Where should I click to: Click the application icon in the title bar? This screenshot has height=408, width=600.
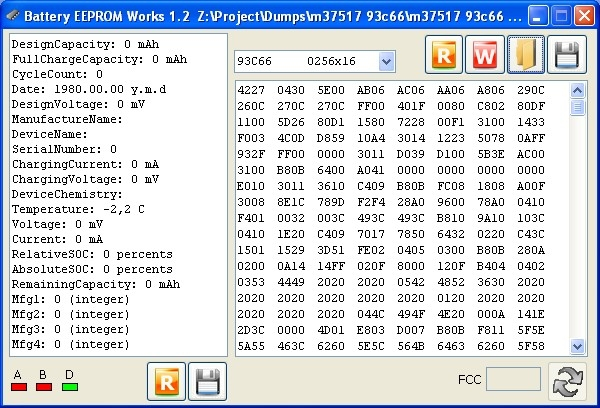click(x=13, y=16)
